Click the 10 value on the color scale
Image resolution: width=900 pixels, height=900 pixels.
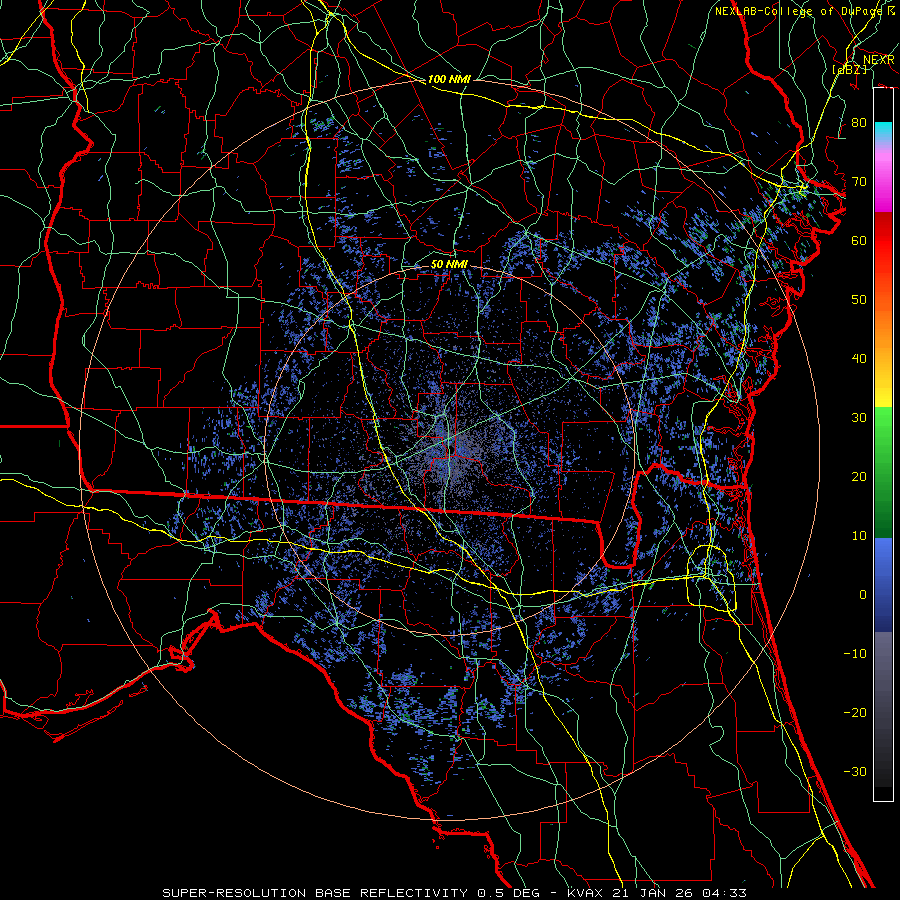(x=859, y=536)
